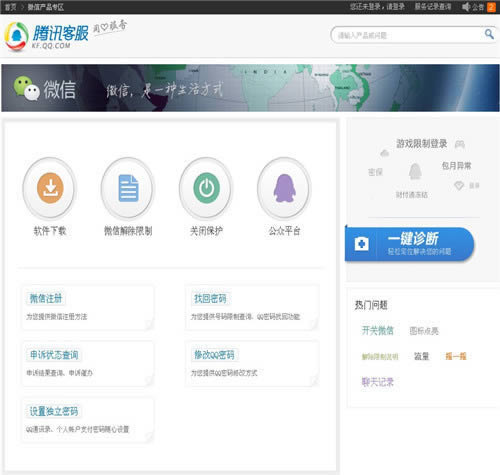The height and width of the screenshot is (475, 500).
Task: Click the 关闭保护 label
Action: click(207, 231)
